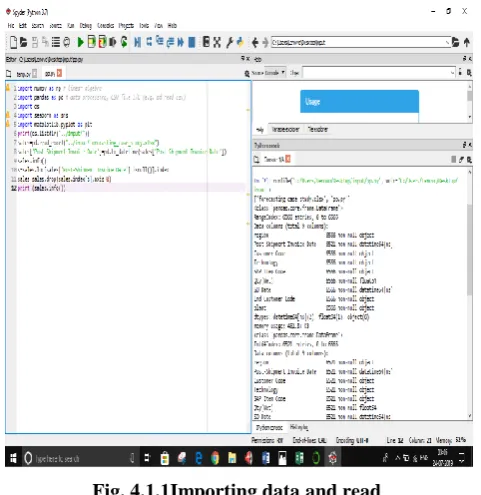Click the Save all files icon

[45, 42]
